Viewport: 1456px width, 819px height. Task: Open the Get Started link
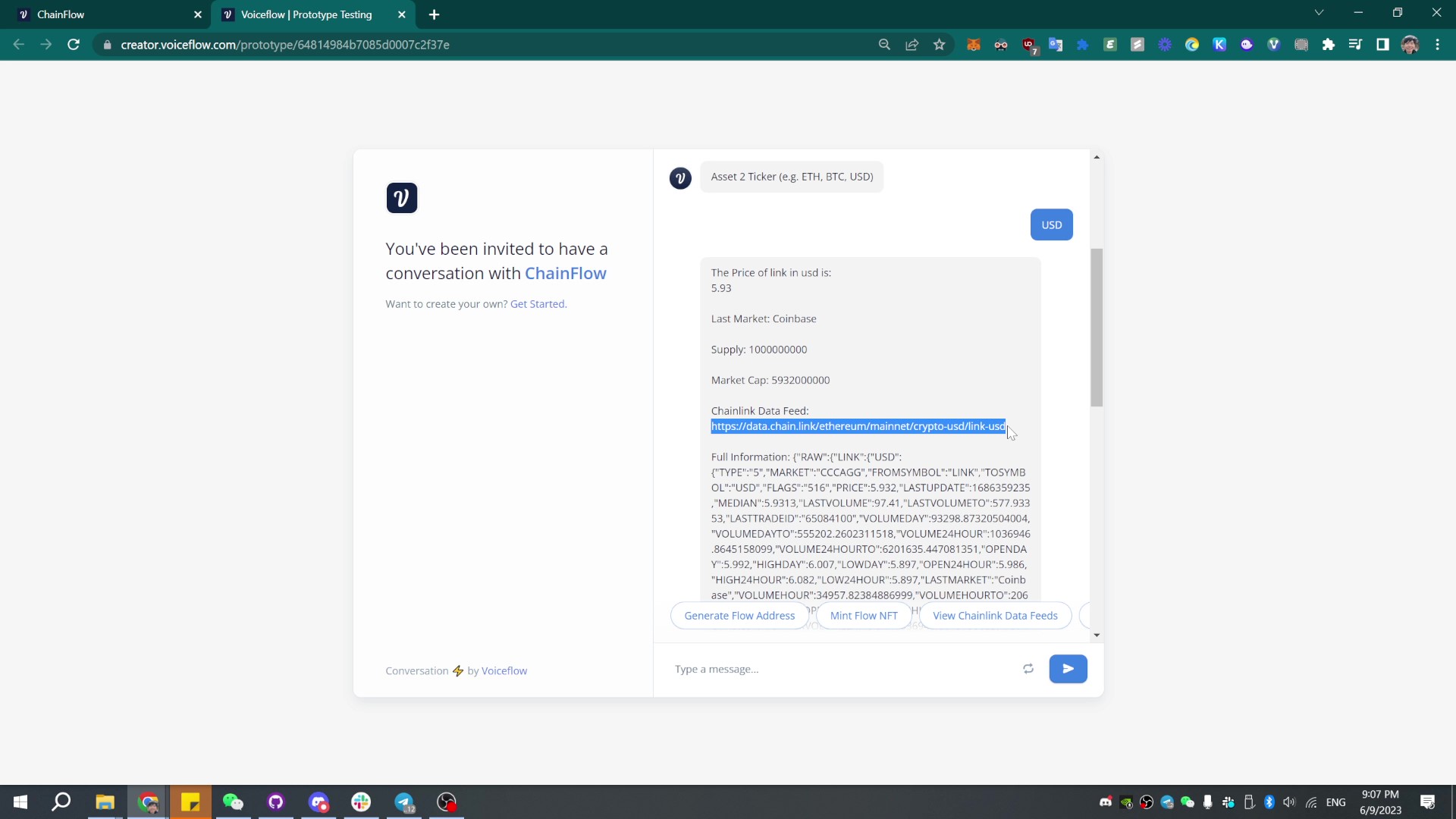(538, 304)
